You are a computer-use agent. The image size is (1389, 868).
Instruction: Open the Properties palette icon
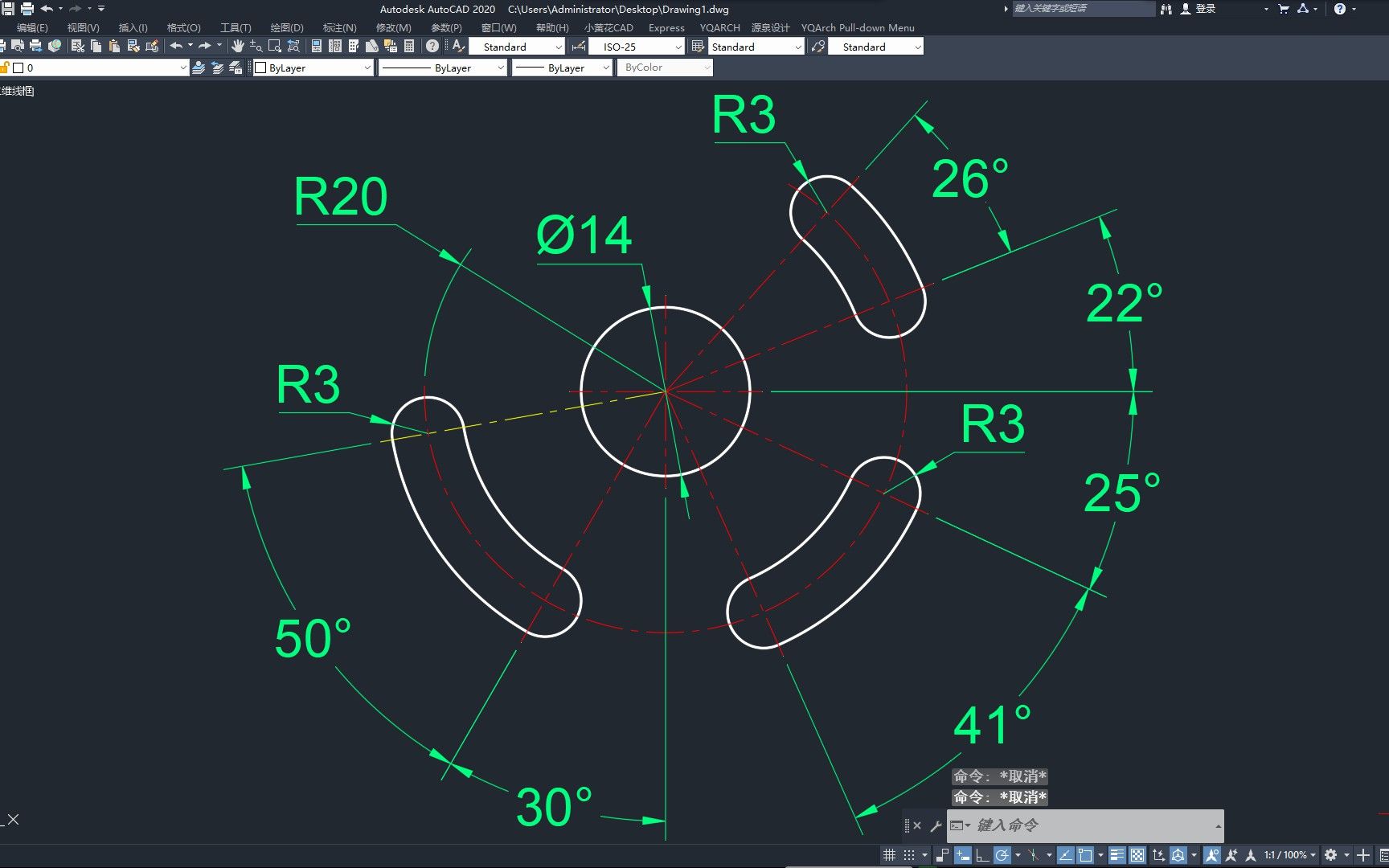(316, 47)
